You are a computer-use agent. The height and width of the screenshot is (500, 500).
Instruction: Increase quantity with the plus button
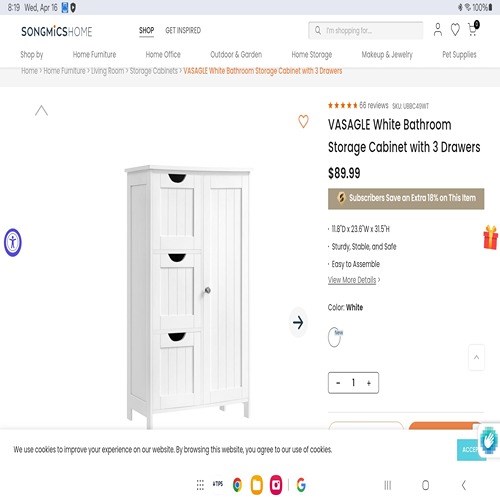(x=369, y=383)
